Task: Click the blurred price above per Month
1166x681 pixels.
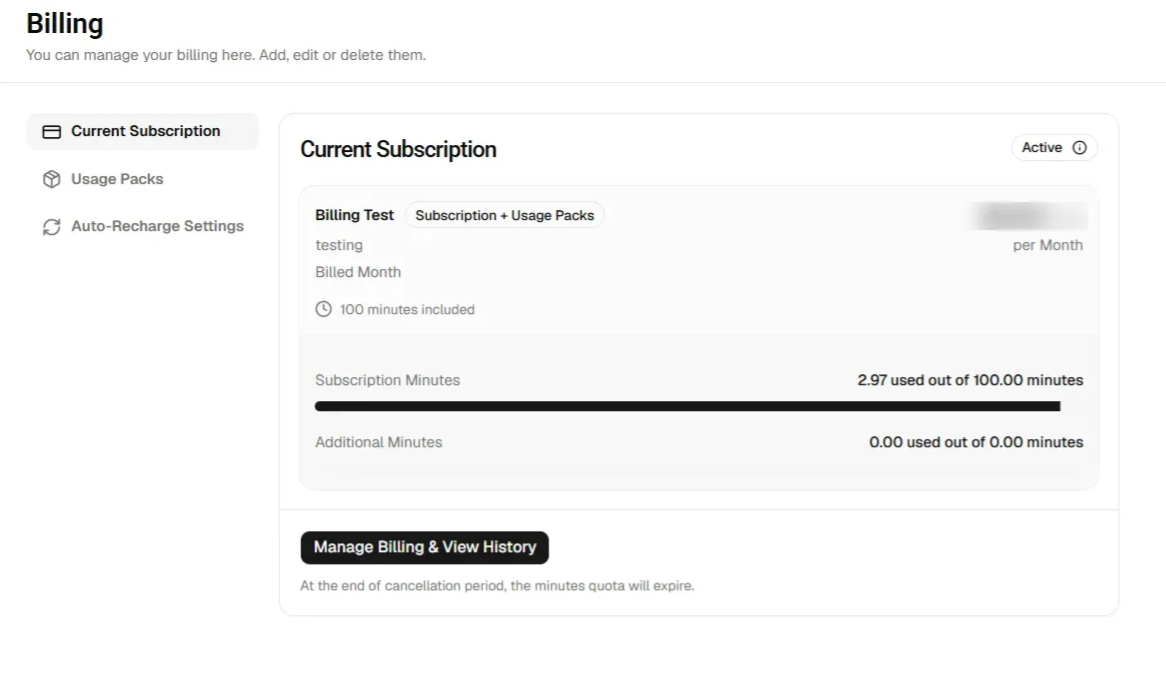Action: click(x=1029, y=216)
